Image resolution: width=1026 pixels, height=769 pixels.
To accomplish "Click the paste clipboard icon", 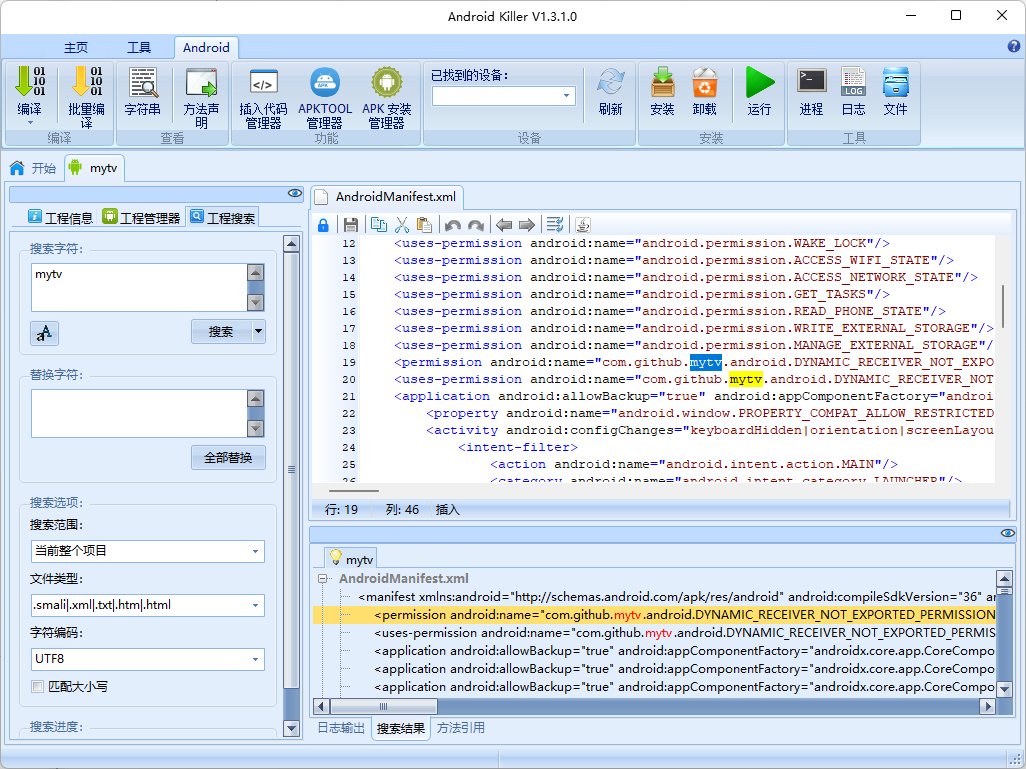I will (424, 224).
